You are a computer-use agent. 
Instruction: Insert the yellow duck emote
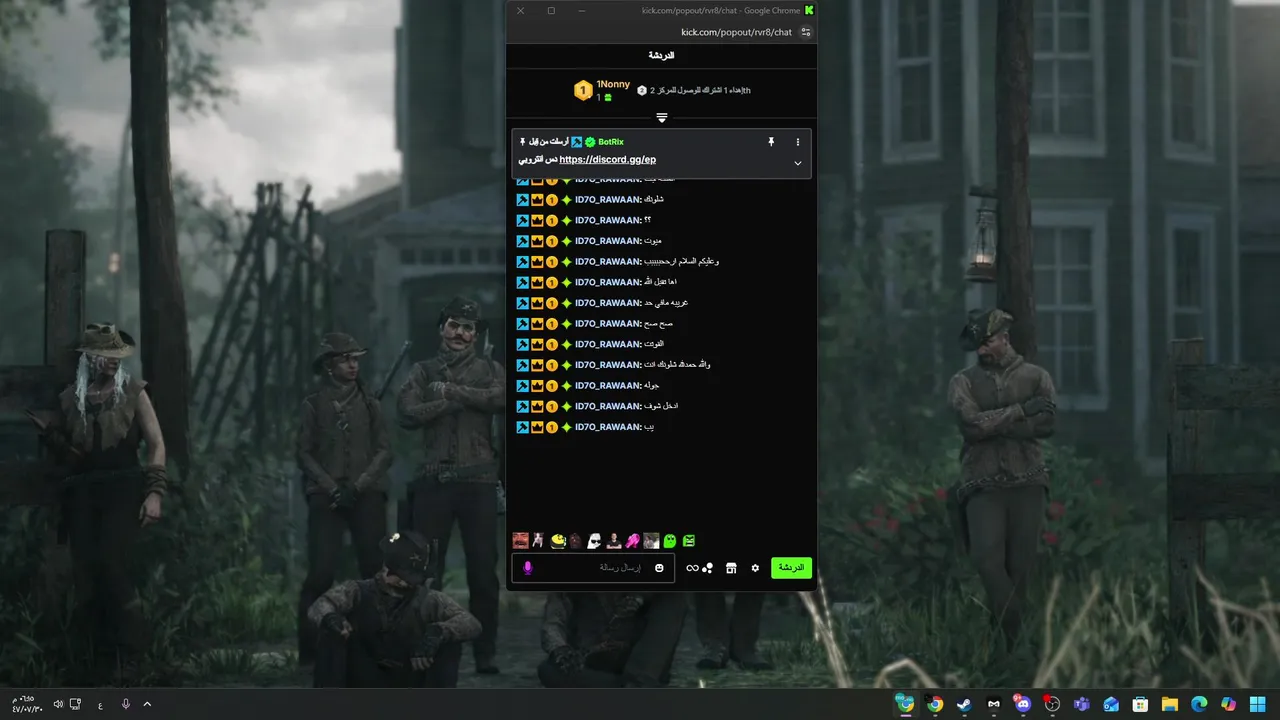[x=558, y=541]
